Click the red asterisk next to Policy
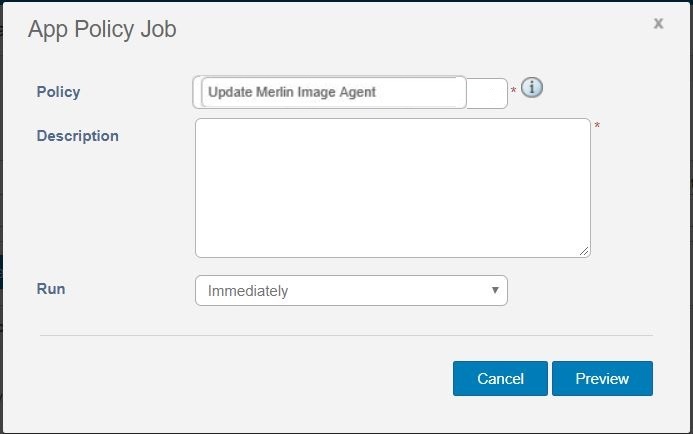The width and height of the screenshot is (693, 434). 514,91
